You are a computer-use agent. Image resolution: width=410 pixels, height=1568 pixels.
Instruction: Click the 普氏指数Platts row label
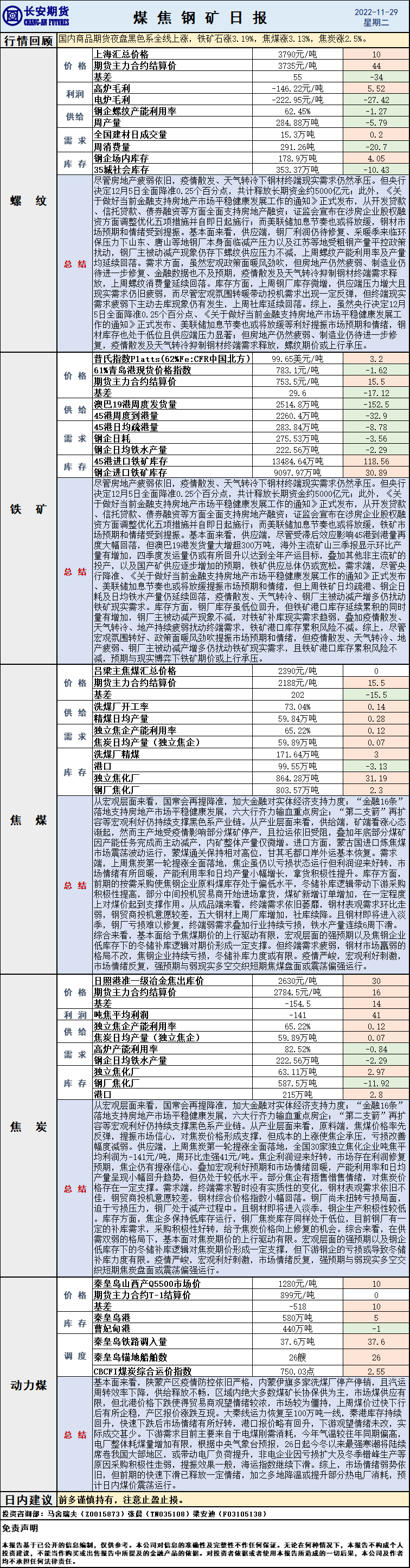coord(172,359)
